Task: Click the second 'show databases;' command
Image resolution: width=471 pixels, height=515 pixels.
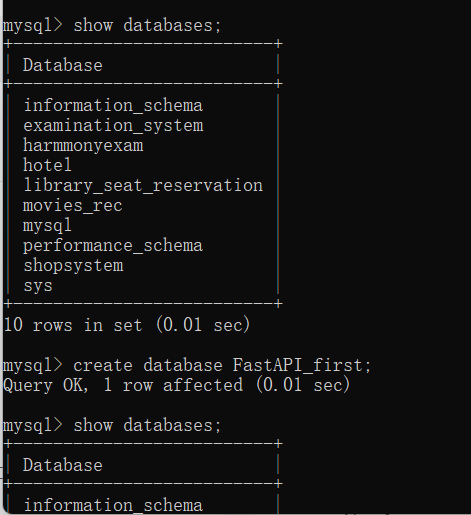Action: coord(147,426)
